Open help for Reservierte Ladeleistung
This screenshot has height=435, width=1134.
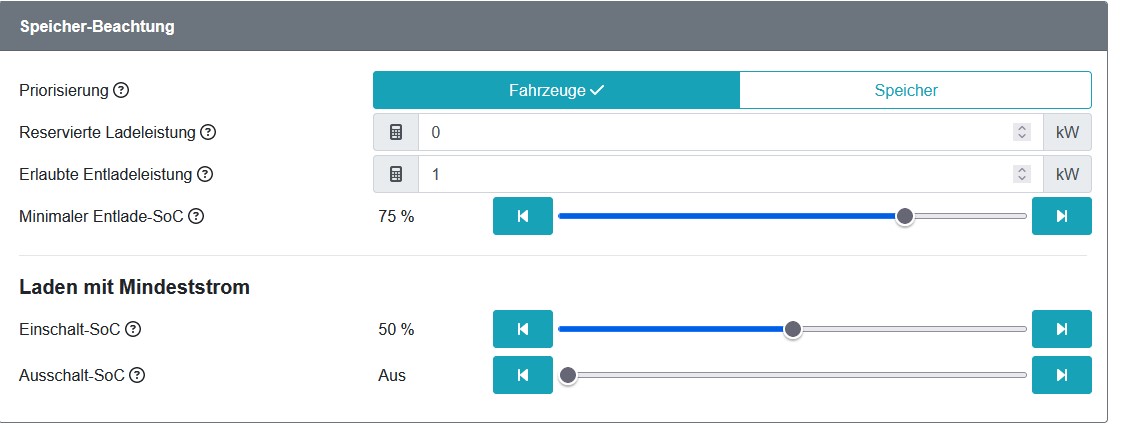click(x=208, y=132)
